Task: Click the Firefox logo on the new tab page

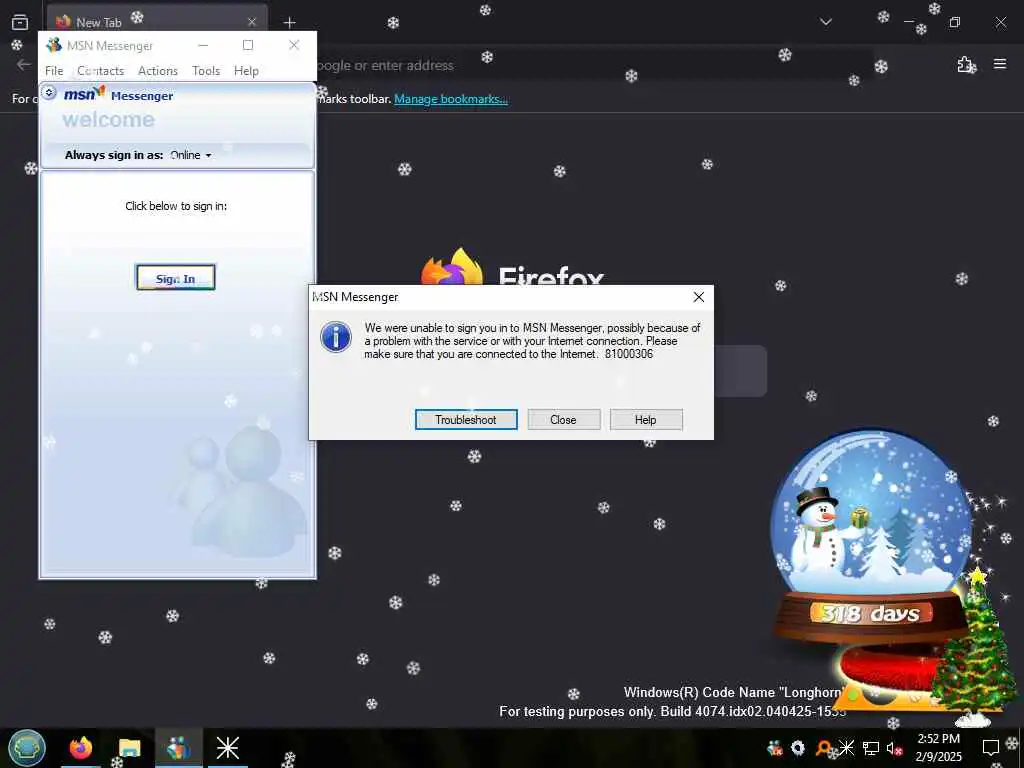Action: pos(452,268)
